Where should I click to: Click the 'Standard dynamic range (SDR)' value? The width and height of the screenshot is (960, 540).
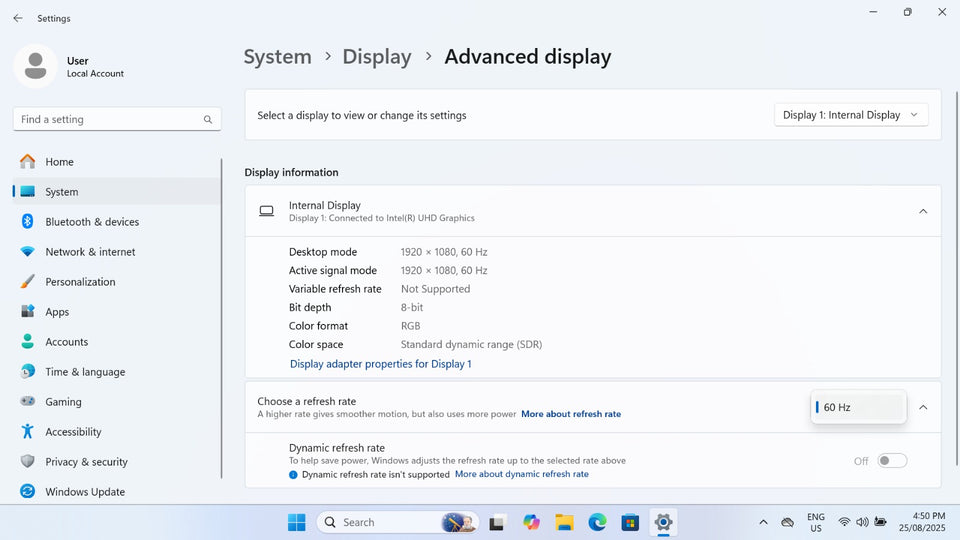(471, 344)
